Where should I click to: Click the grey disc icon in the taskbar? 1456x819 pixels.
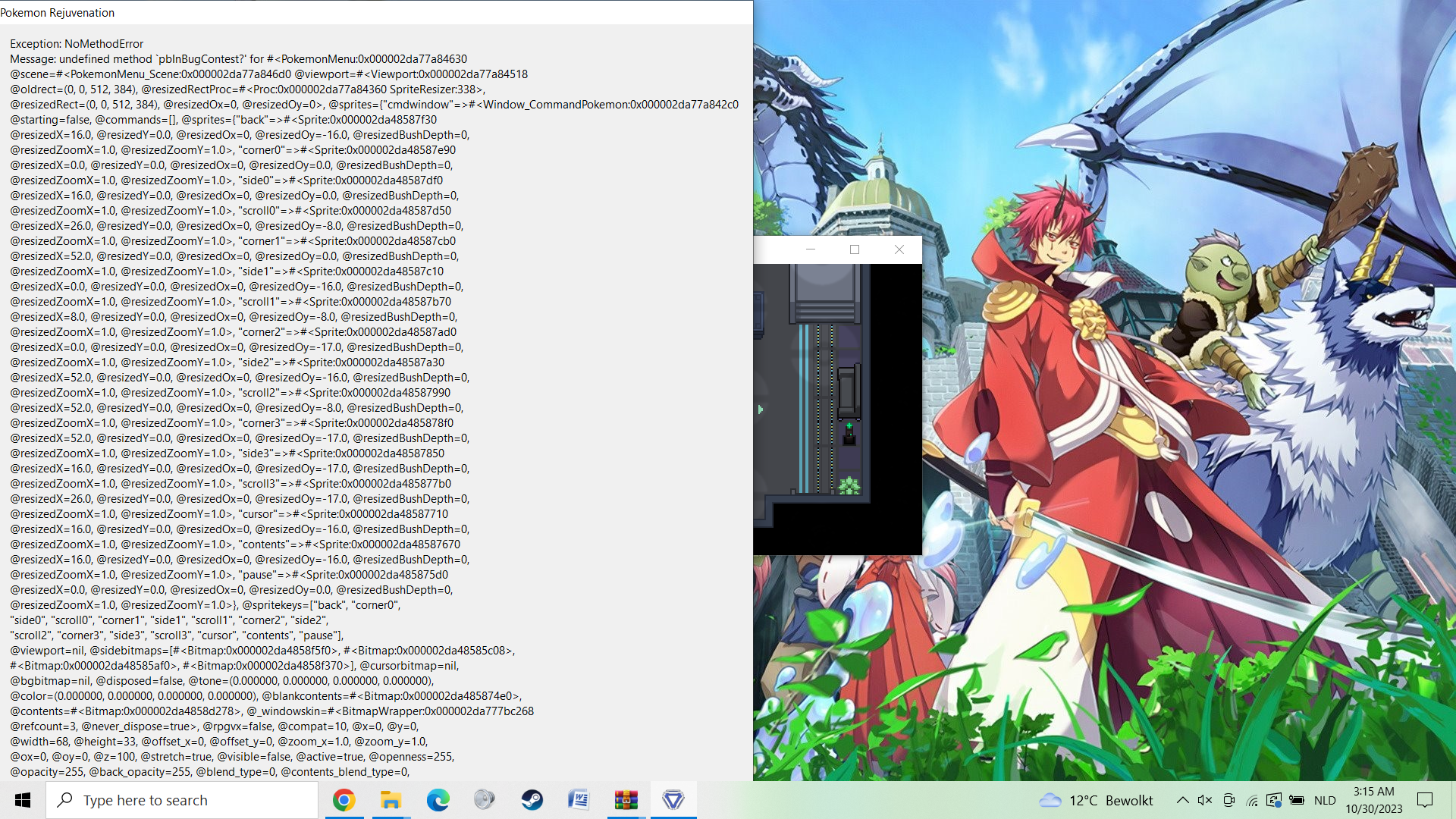pos(485,800)
